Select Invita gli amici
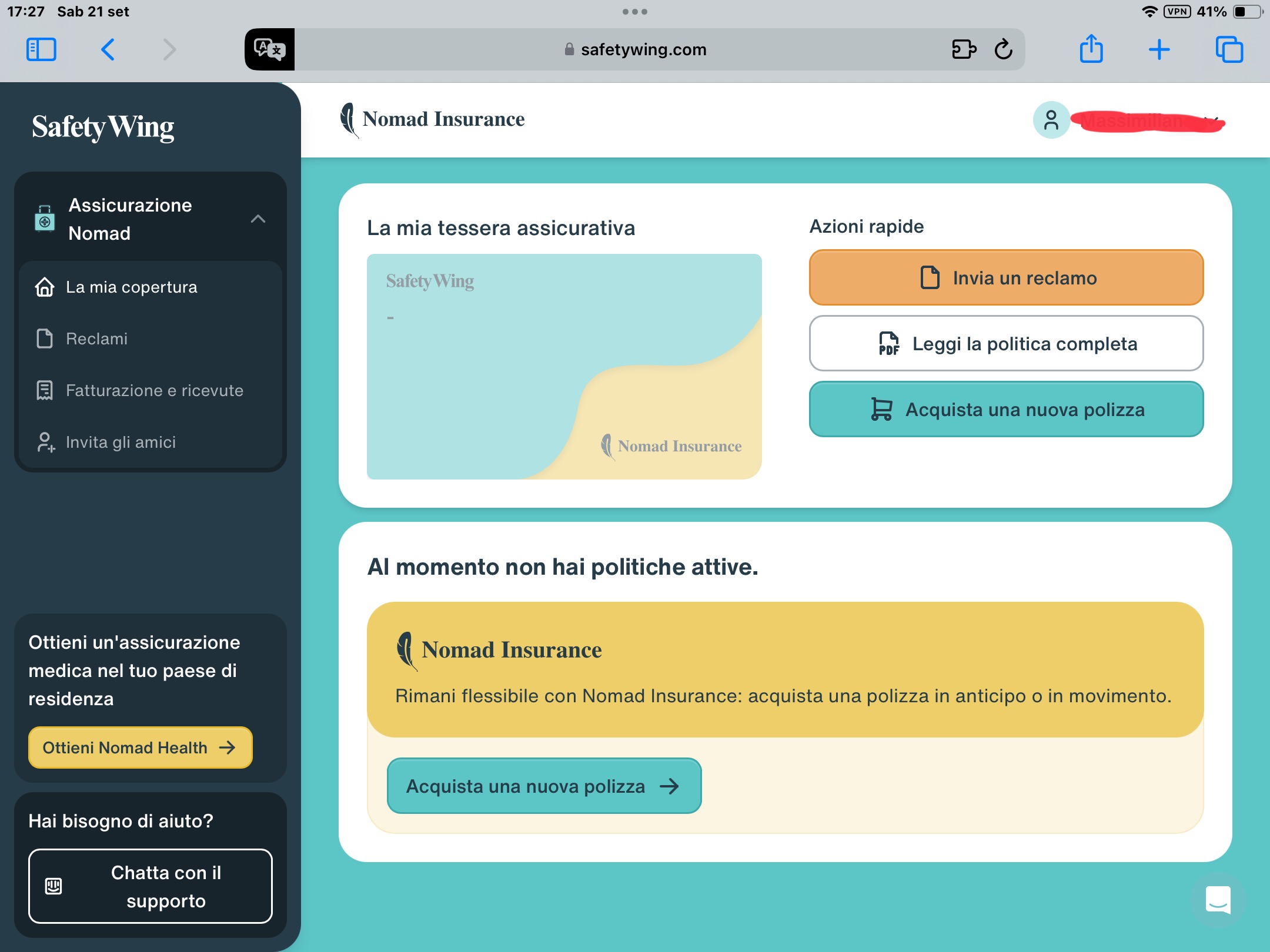This screenshot has height=952, width=1270. [x=121, y=443]
